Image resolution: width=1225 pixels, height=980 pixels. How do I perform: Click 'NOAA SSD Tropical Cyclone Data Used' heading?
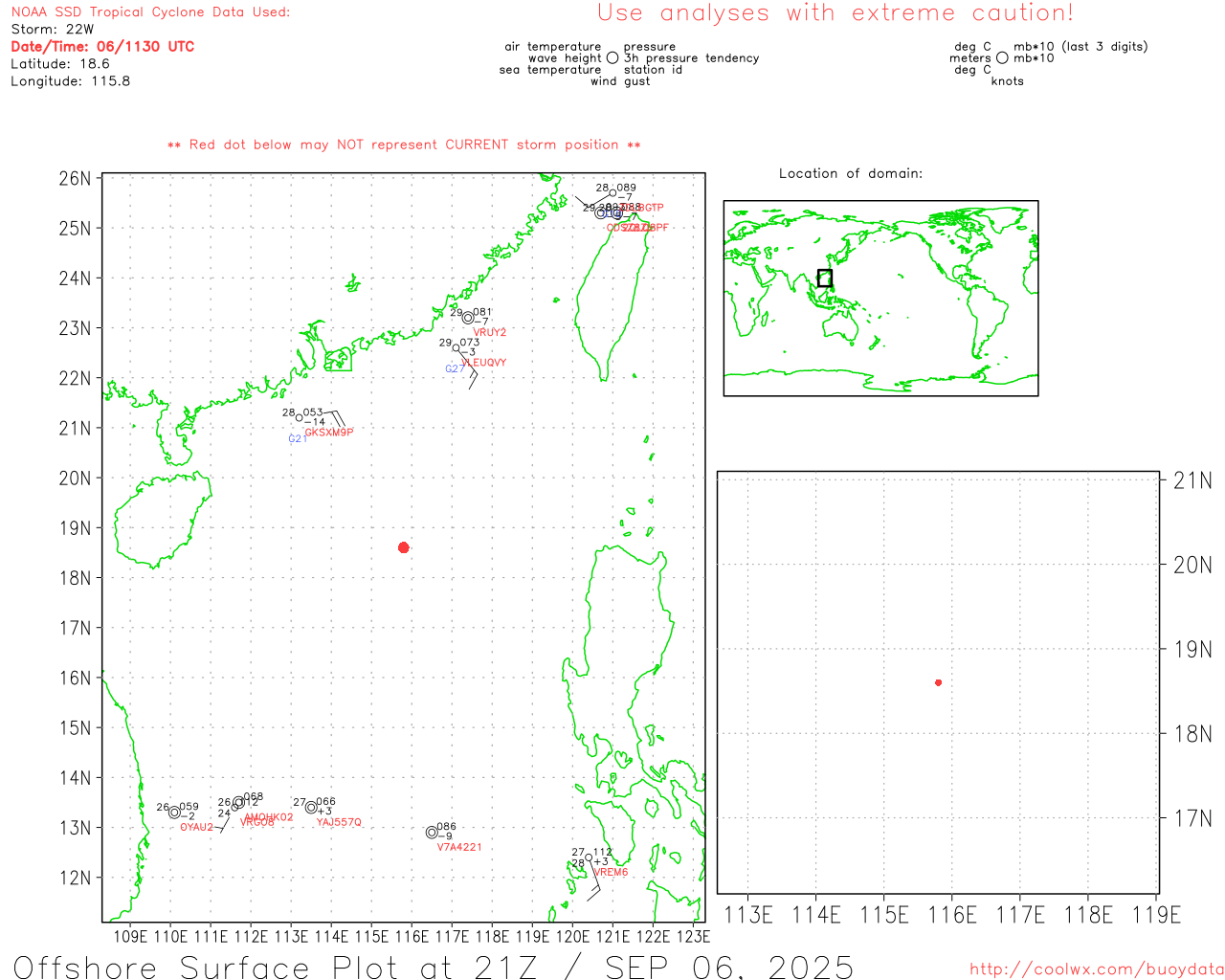[x=150, y=12]
